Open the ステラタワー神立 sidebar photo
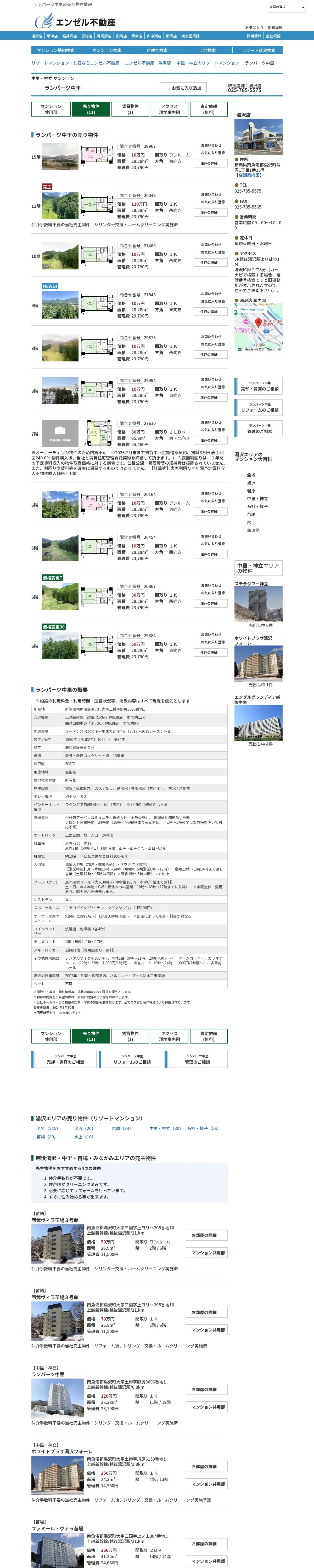314x1568 pixels. (259, 604)
